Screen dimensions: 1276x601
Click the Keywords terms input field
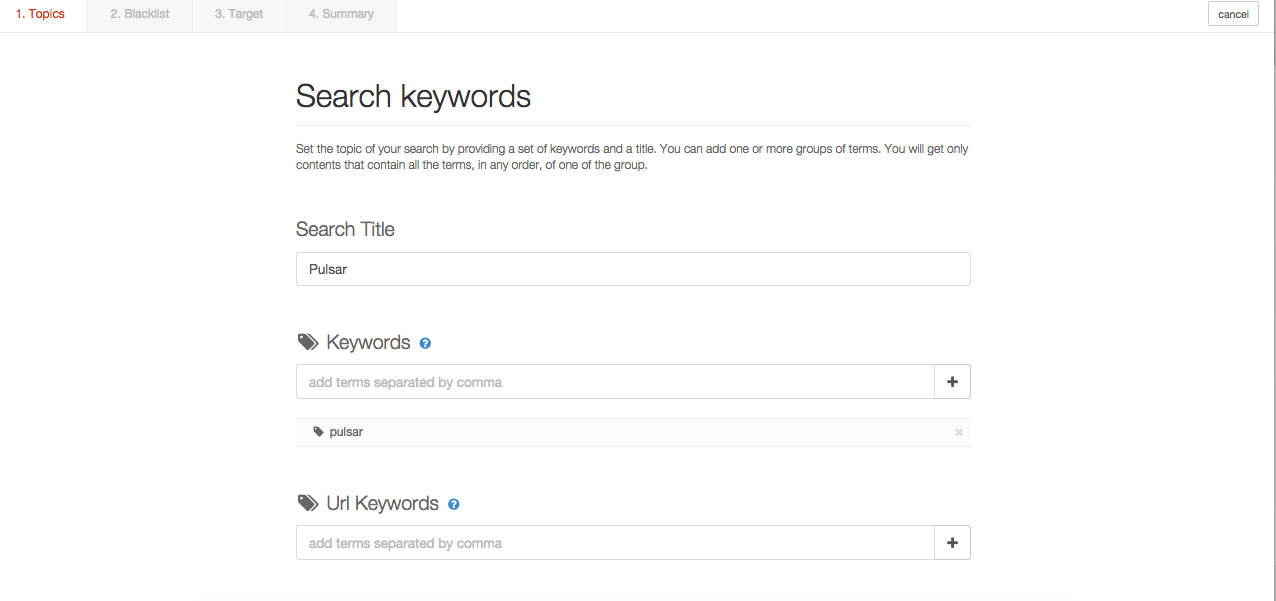tap(615, 382)
